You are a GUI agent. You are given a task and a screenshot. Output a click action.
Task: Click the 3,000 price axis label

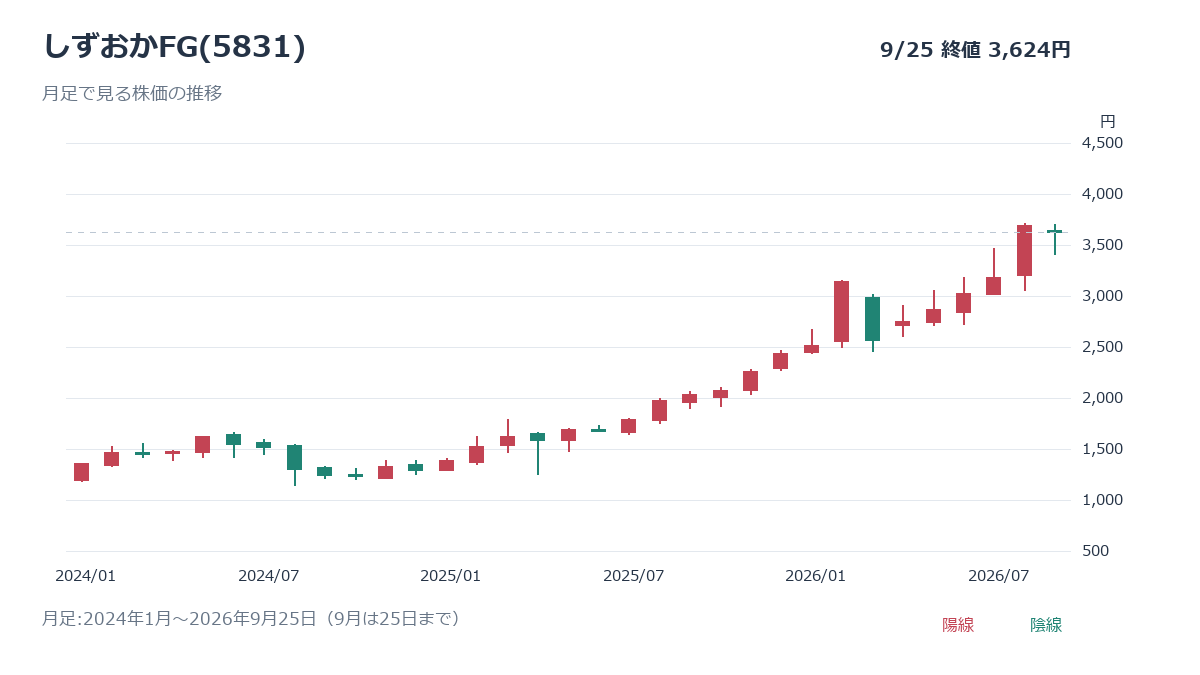point(1102,296)
